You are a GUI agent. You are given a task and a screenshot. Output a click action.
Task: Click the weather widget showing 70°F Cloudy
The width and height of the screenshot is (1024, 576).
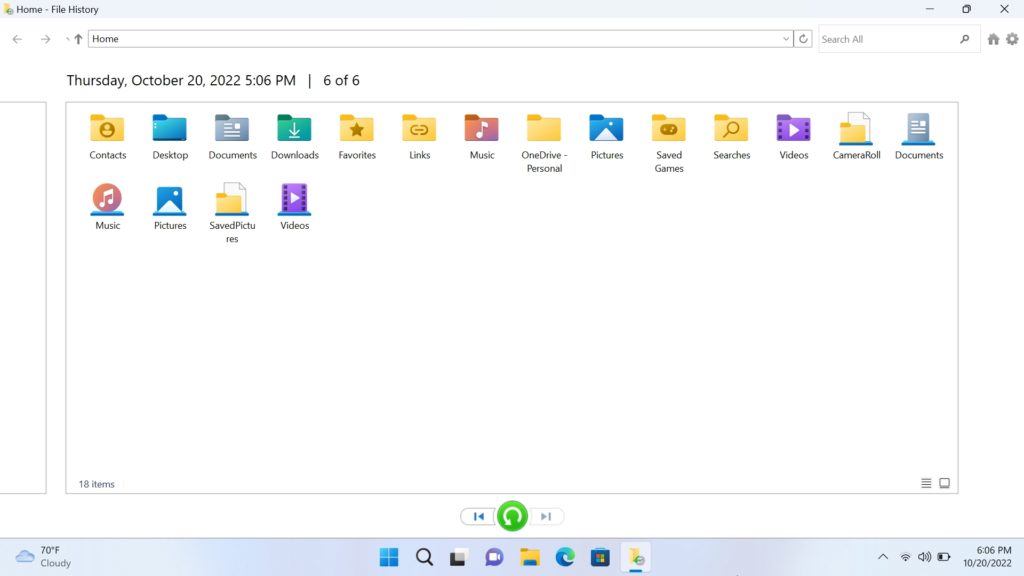coord(42,557)
